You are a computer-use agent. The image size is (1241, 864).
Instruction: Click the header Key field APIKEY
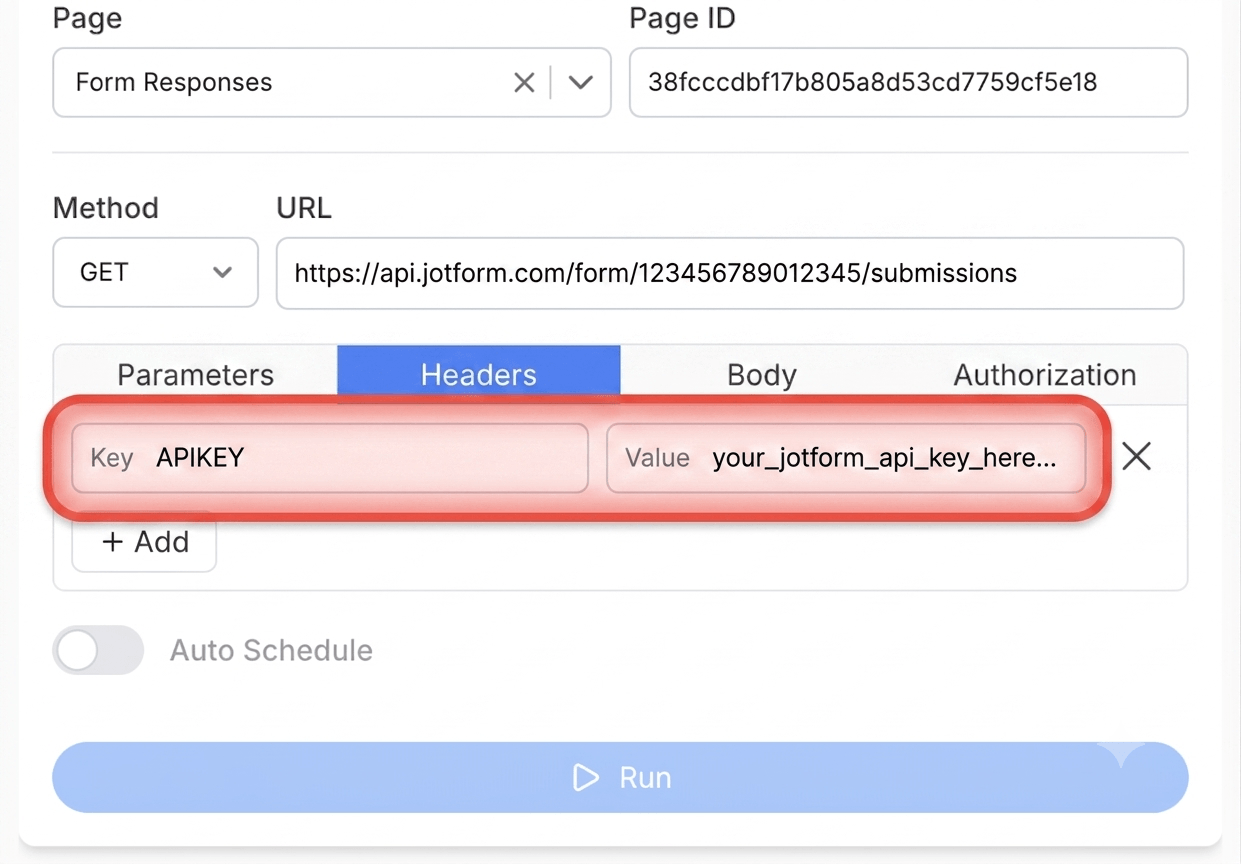pos(330,458)
